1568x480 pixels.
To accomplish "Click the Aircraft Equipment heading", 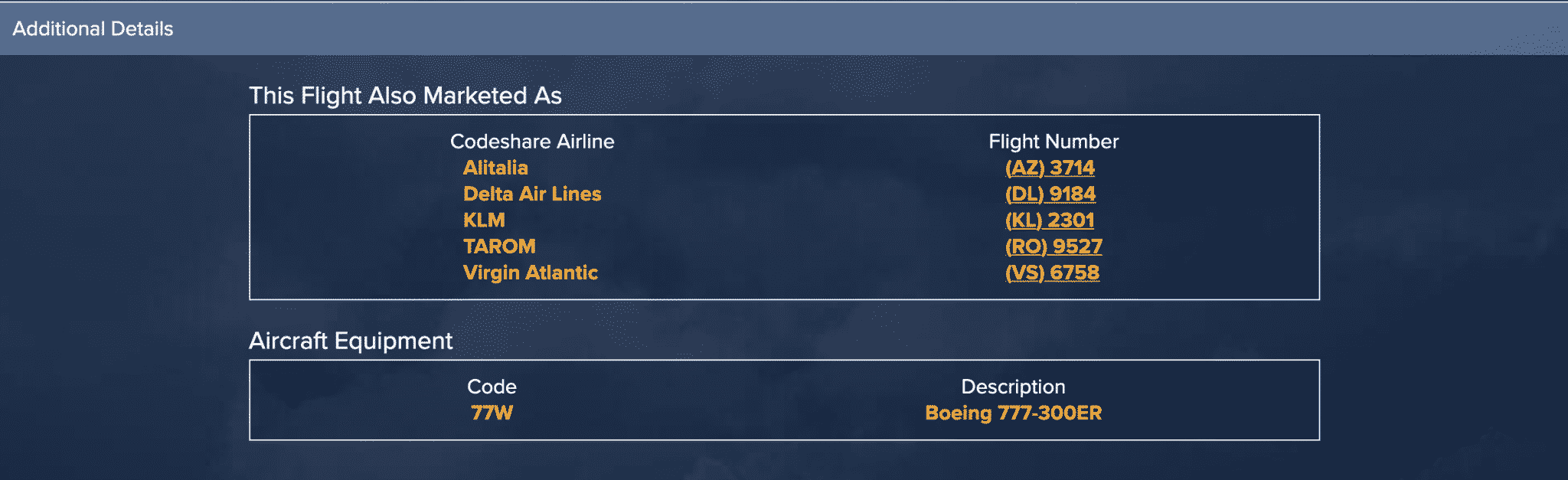I will click(x=351, y=341).
